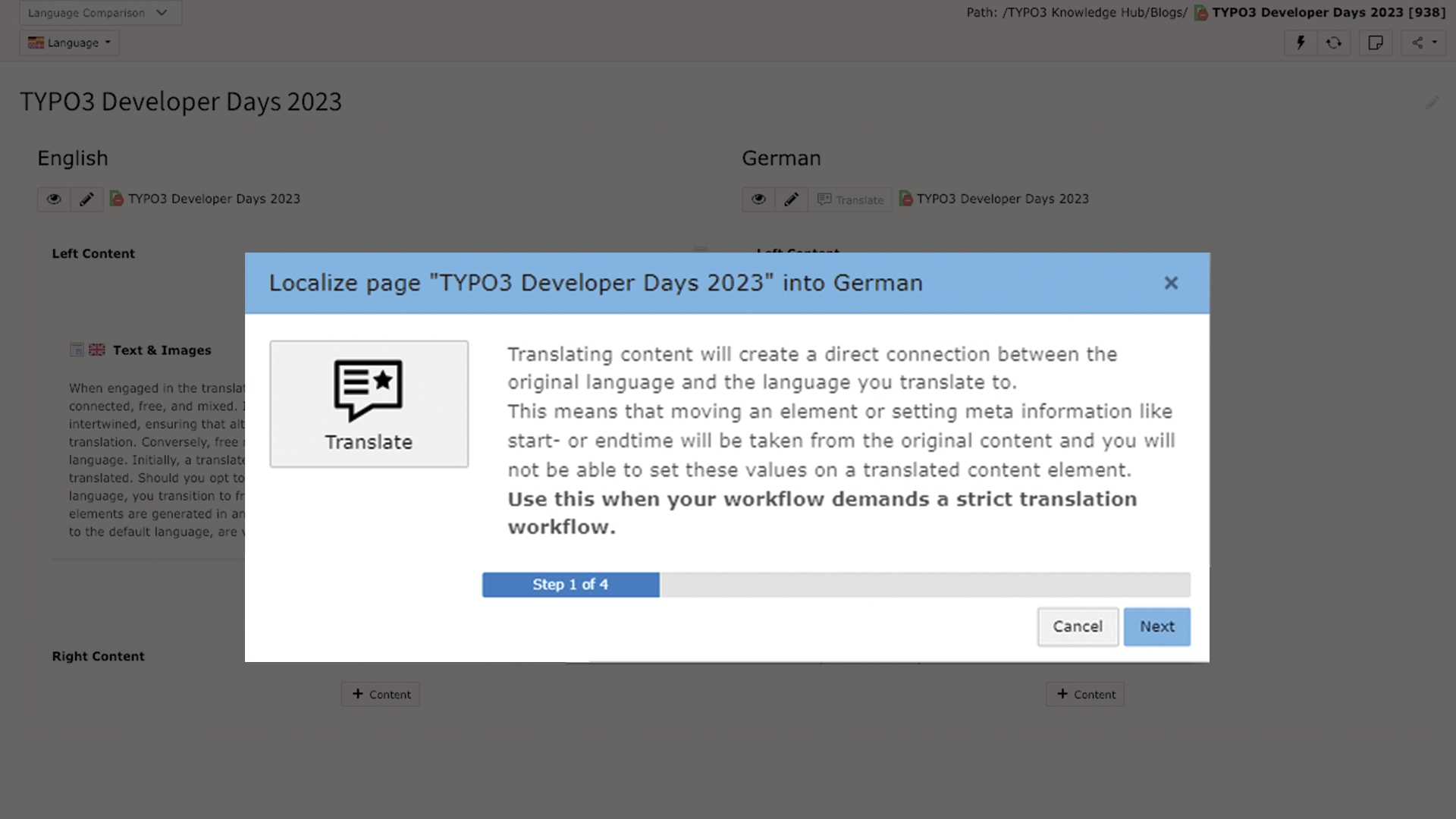
Task: Click the edit pencil icon next to the page title
Action: (x=1433, y=103)
